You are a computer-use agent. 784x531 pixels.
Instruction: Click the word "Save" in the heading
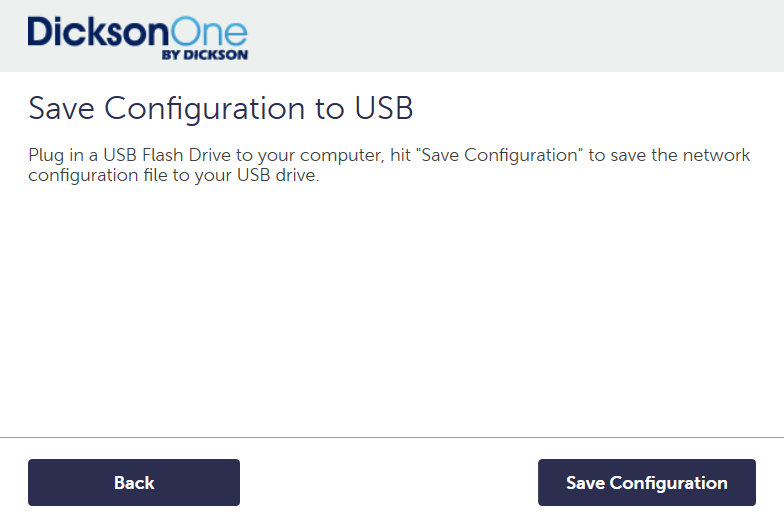[x=62, y=108]
